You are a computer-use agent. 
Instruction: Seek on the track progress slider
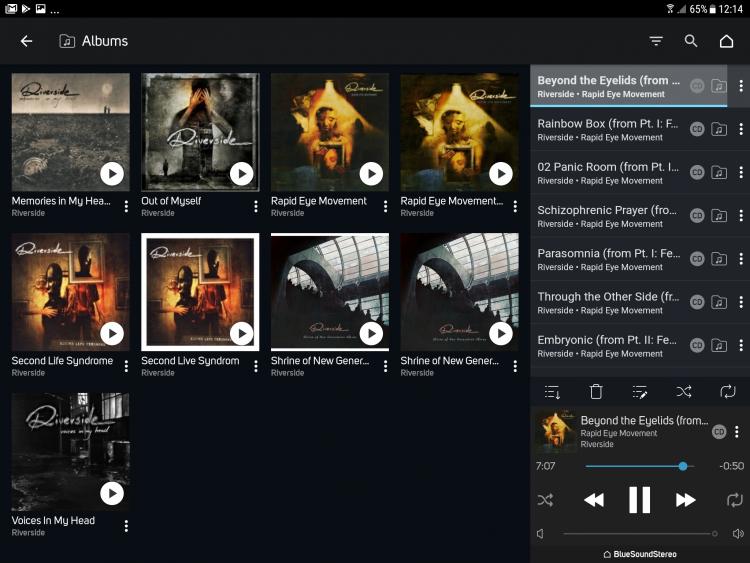tap(640, 466)
